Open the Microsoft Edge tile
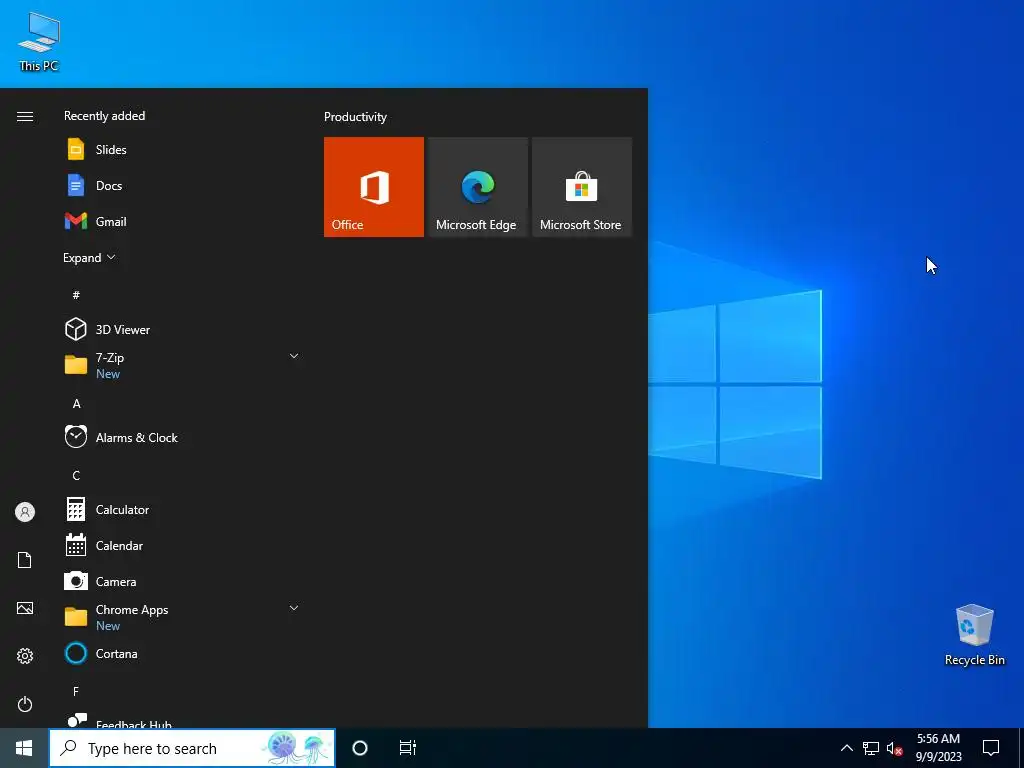This screenshot has height=768, width=1024. pyautogui.click(x=477, y=187)
